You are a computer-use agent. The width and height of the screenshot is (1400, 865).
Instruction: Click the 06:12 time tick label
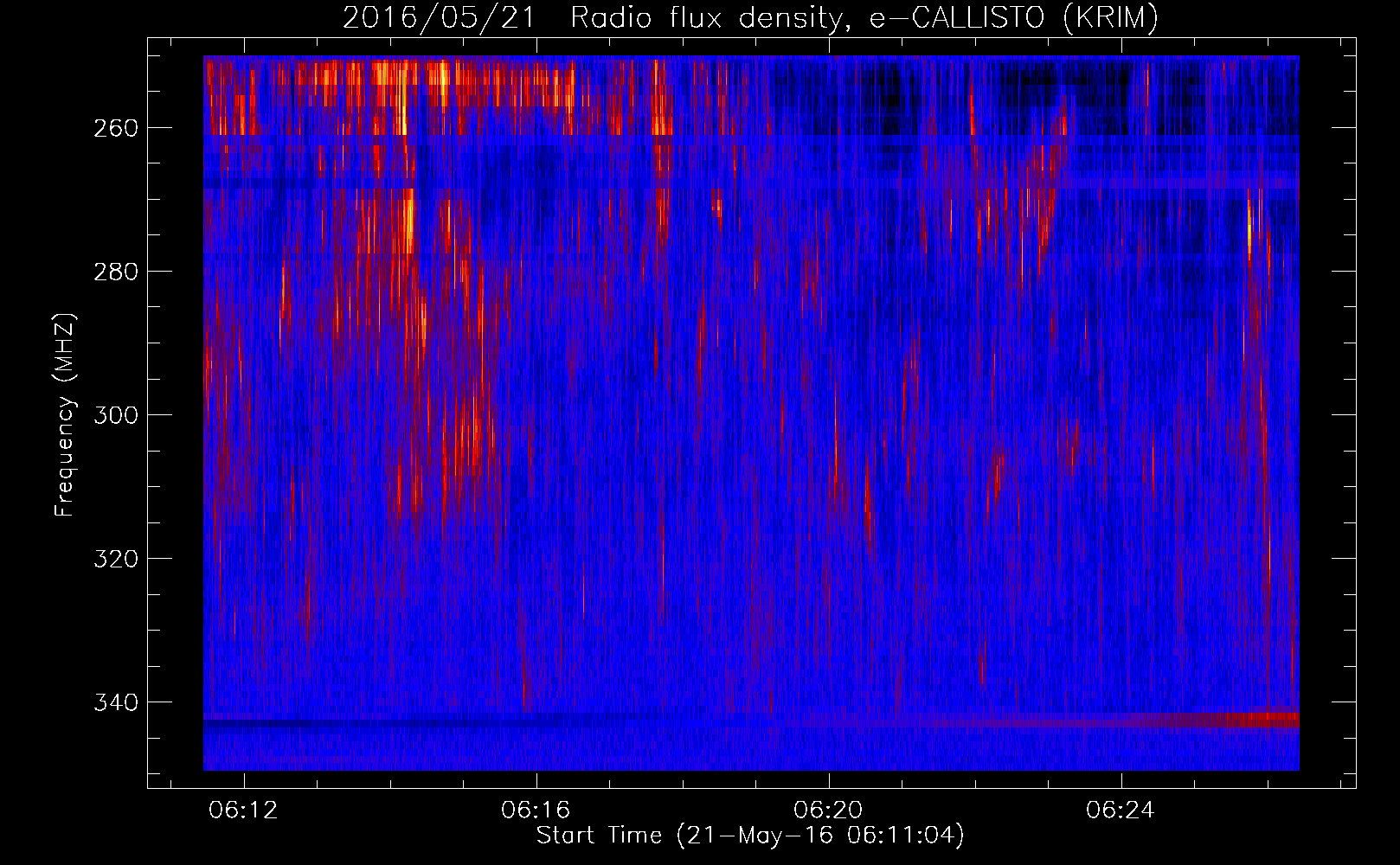[x=244, y=811]
